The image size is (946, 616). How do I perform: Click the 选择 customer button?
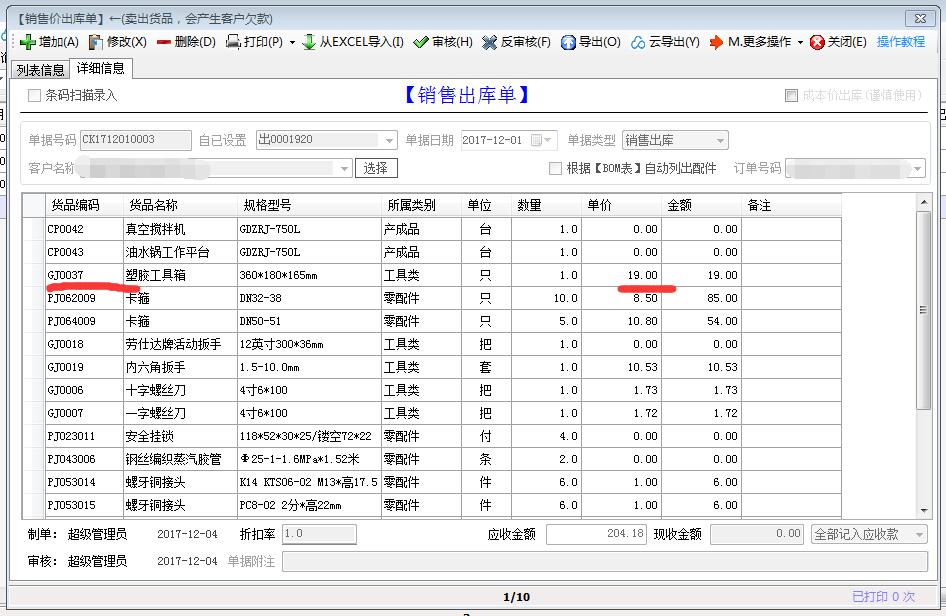click(x=376, y=168)
